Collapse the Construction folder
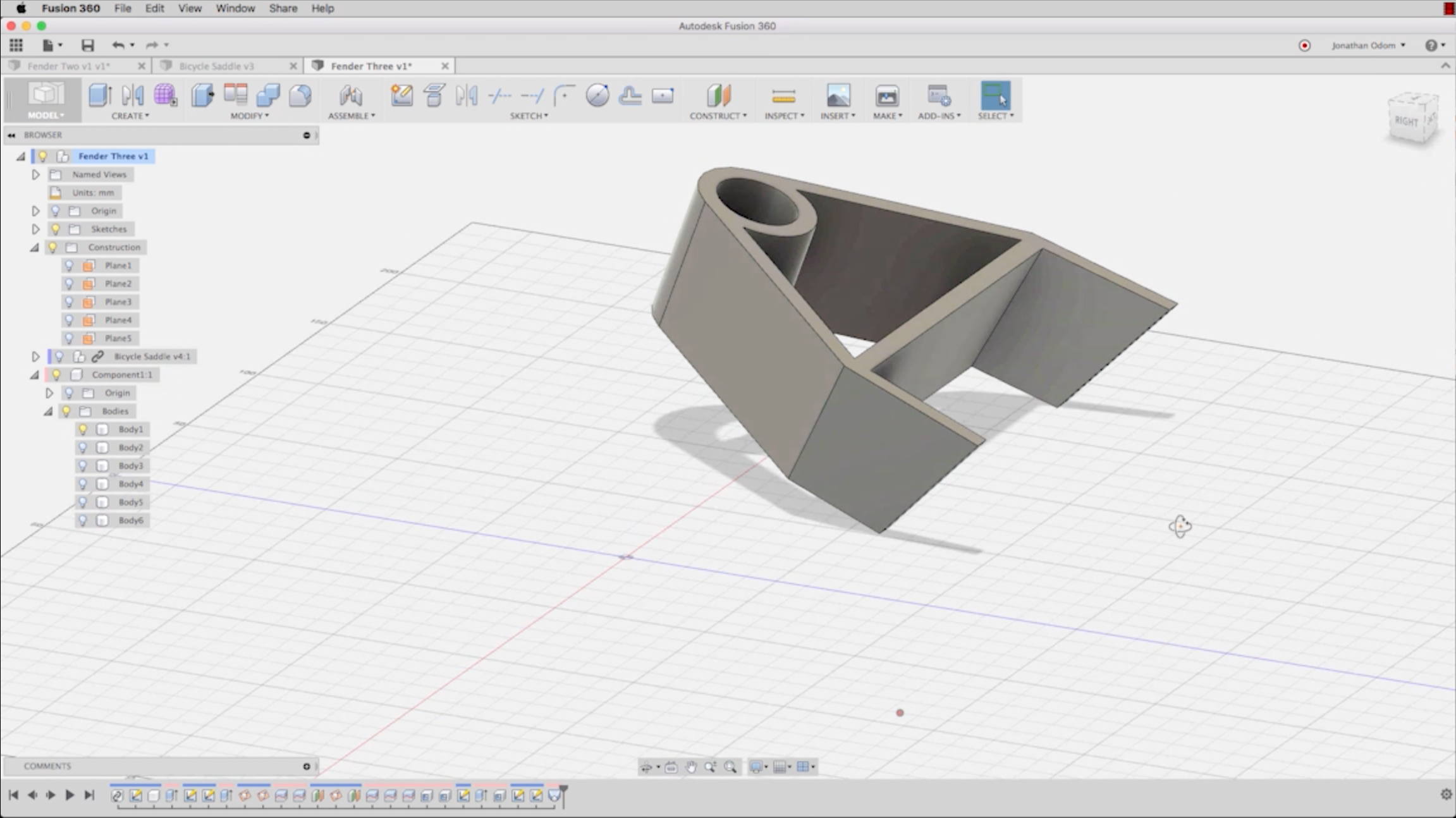The height and width of the screenshot is (818, 1456). click(35, 247)
